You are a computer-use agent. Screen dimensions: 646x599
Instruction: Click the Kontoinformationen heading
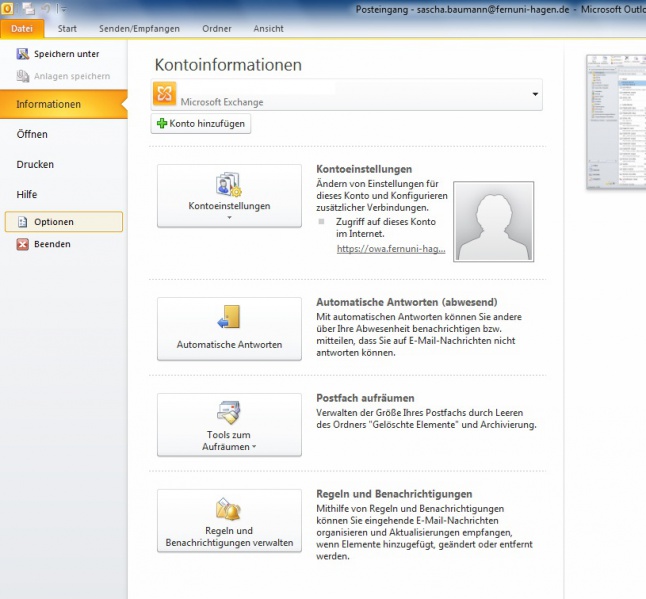[x=228, y=65]
